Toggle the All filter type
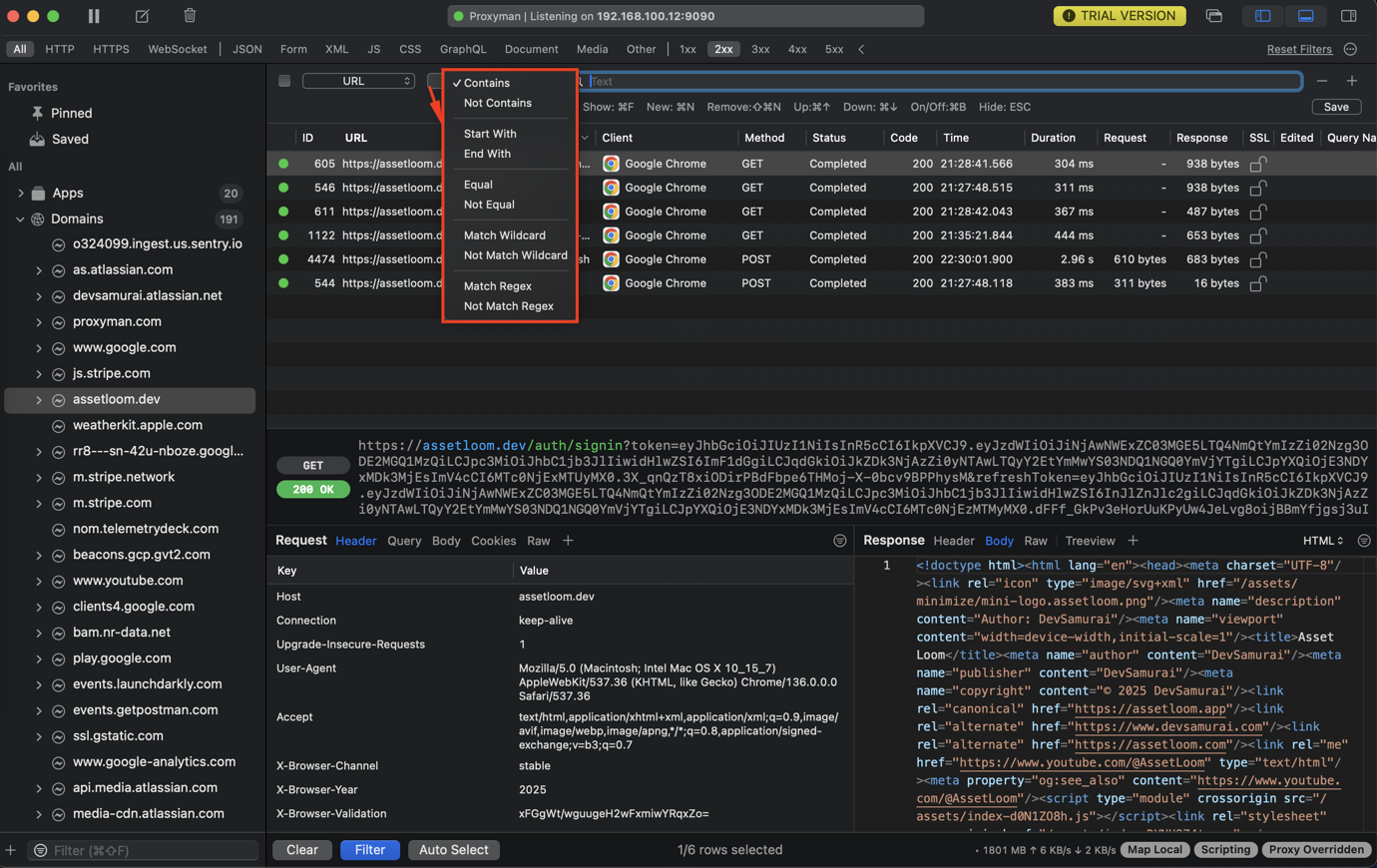1377x868 pixels. 19,49
